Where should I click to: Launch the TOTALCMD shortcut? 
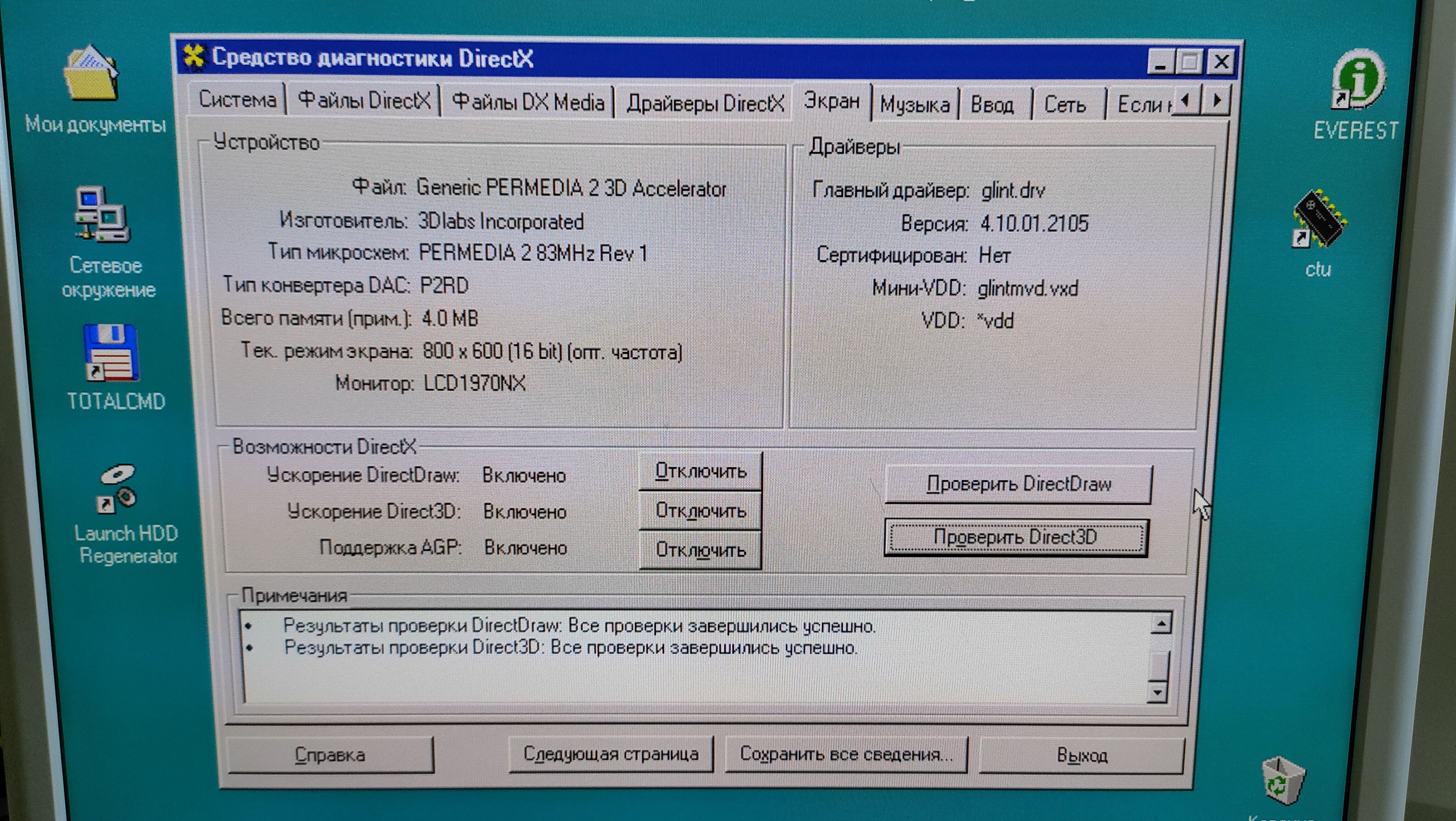pyautogui.click(x=111, y=353)
